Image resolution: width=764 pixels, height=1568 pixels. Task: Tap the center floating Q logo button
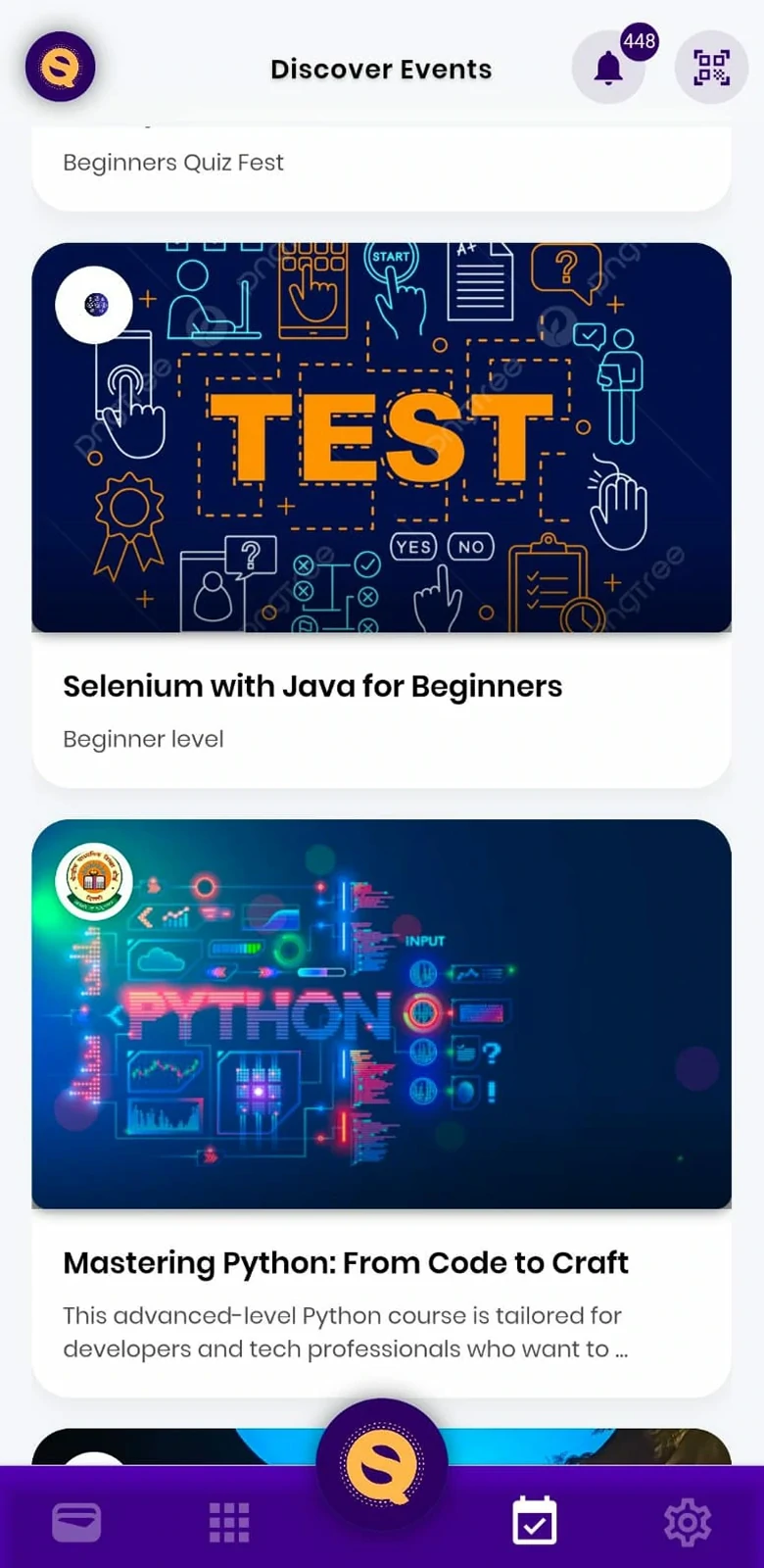[x=382, y=1464]
